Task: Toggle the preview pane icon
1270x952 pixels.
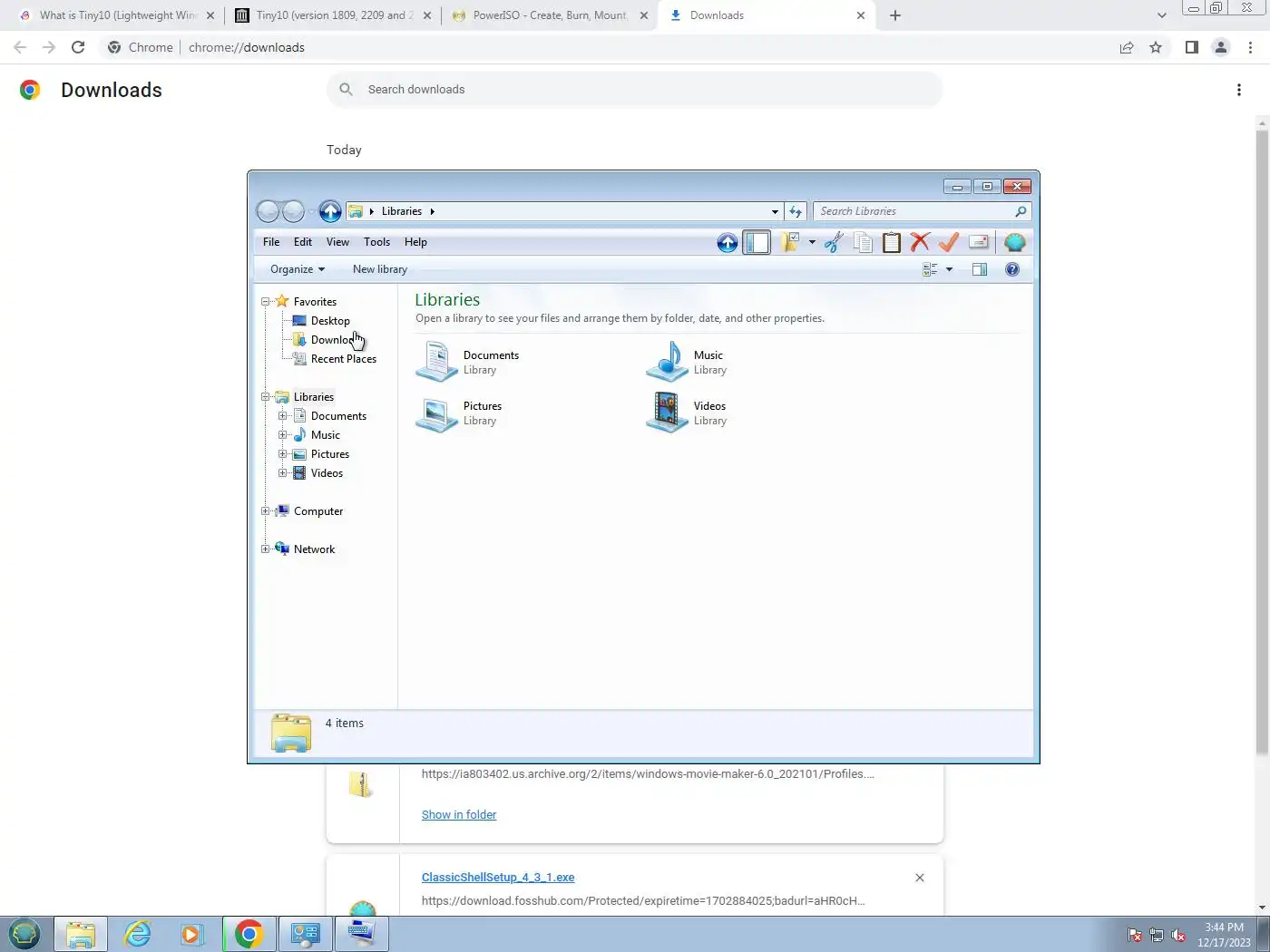Action: coord(980,269)
